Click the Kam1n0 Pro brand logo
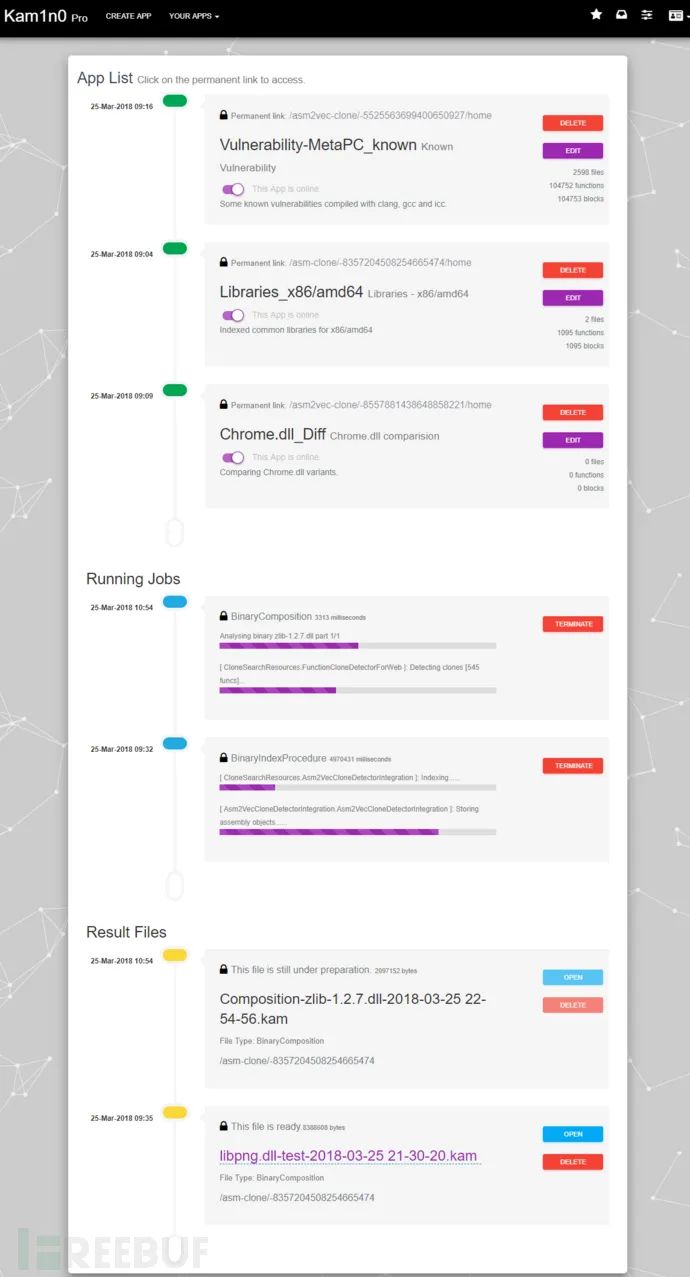 click(46, 17)
